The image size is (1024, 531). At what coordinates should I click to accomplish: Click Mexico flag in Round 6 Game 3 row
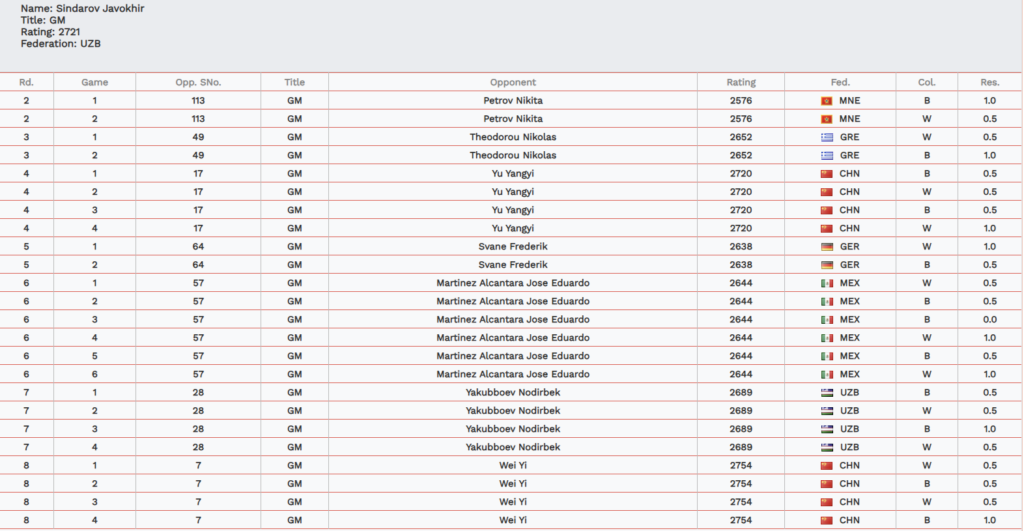[826, 320]
